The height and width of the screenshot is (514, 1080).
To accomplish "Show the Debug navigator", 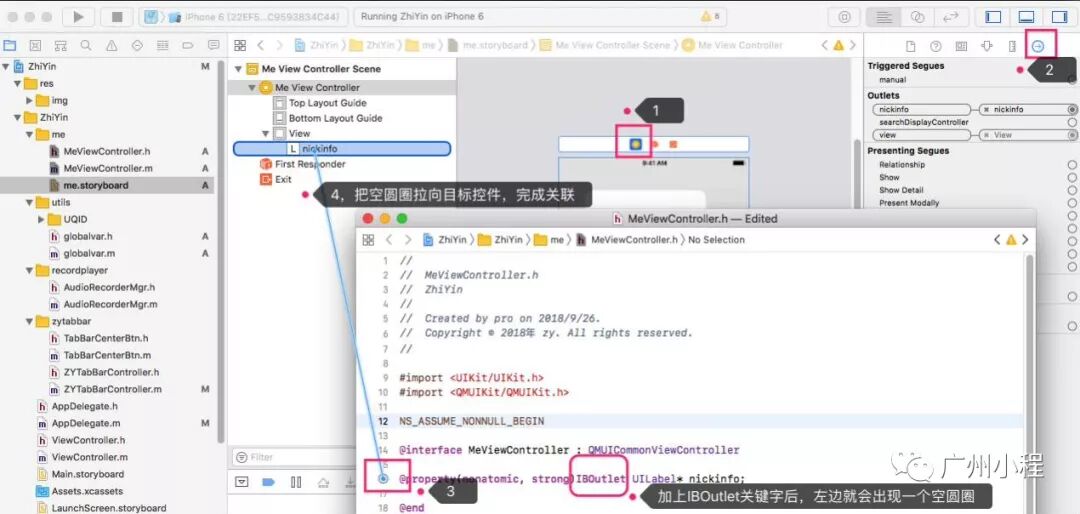I will (x=163, y=45).
